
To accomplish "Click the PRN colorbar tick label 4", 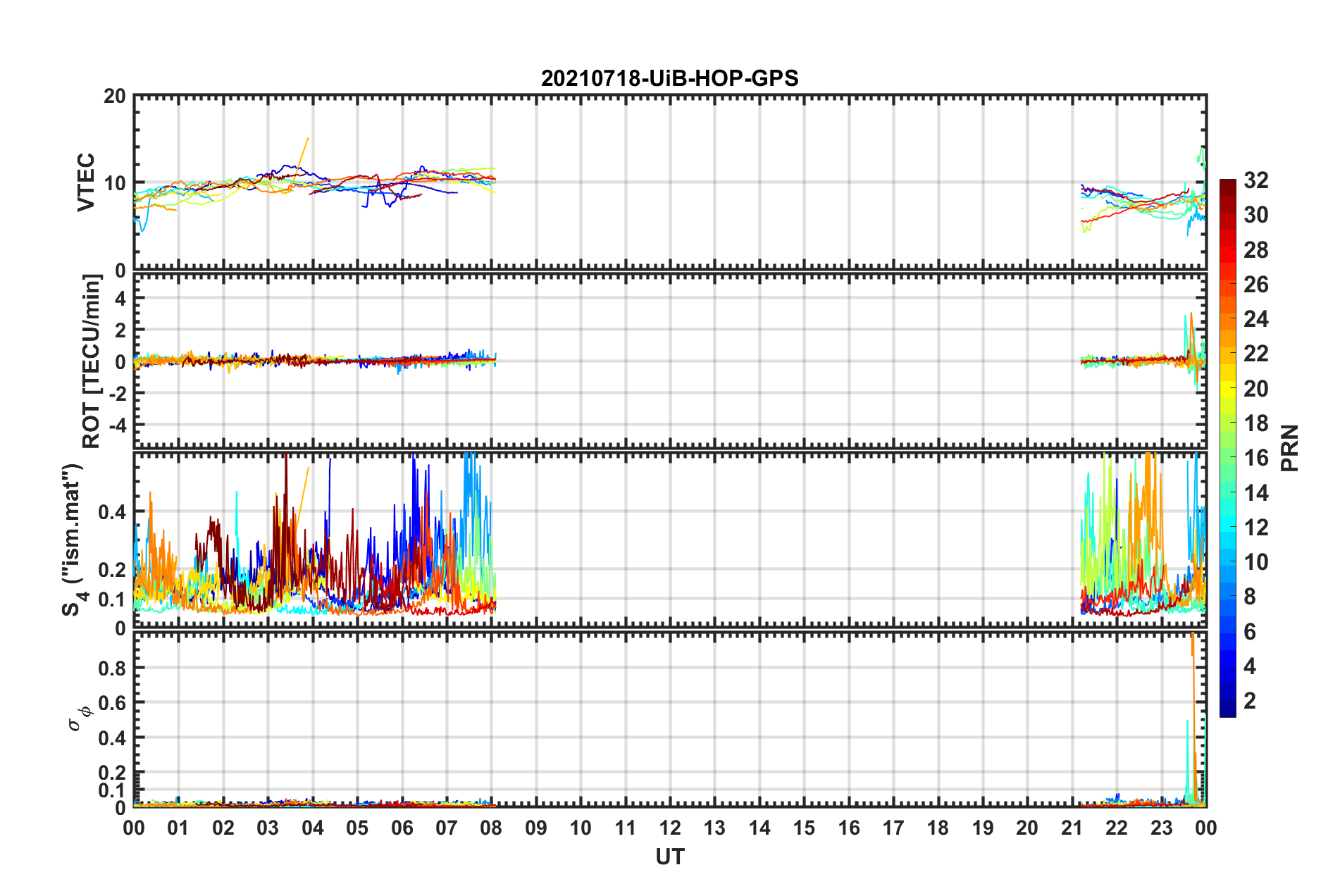I will [x=1250, y=666].
